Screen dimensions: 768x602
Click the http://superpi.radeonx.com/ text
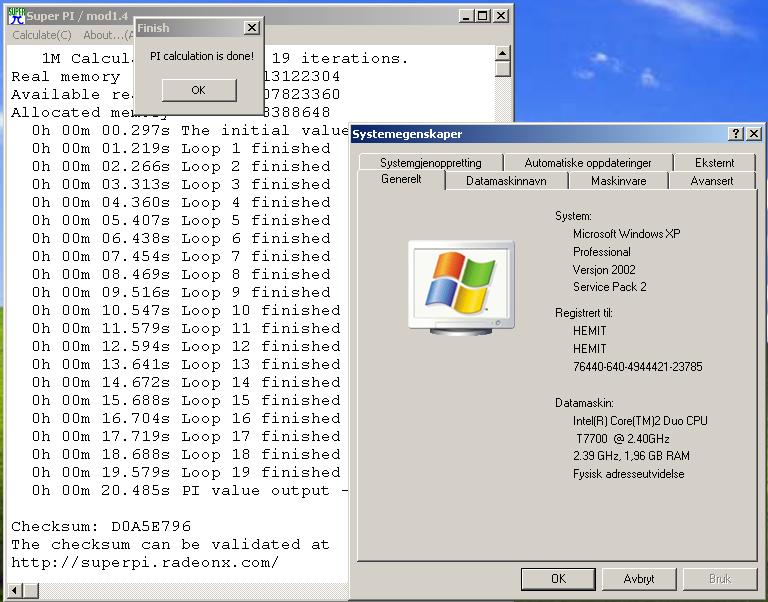[145, 562]
